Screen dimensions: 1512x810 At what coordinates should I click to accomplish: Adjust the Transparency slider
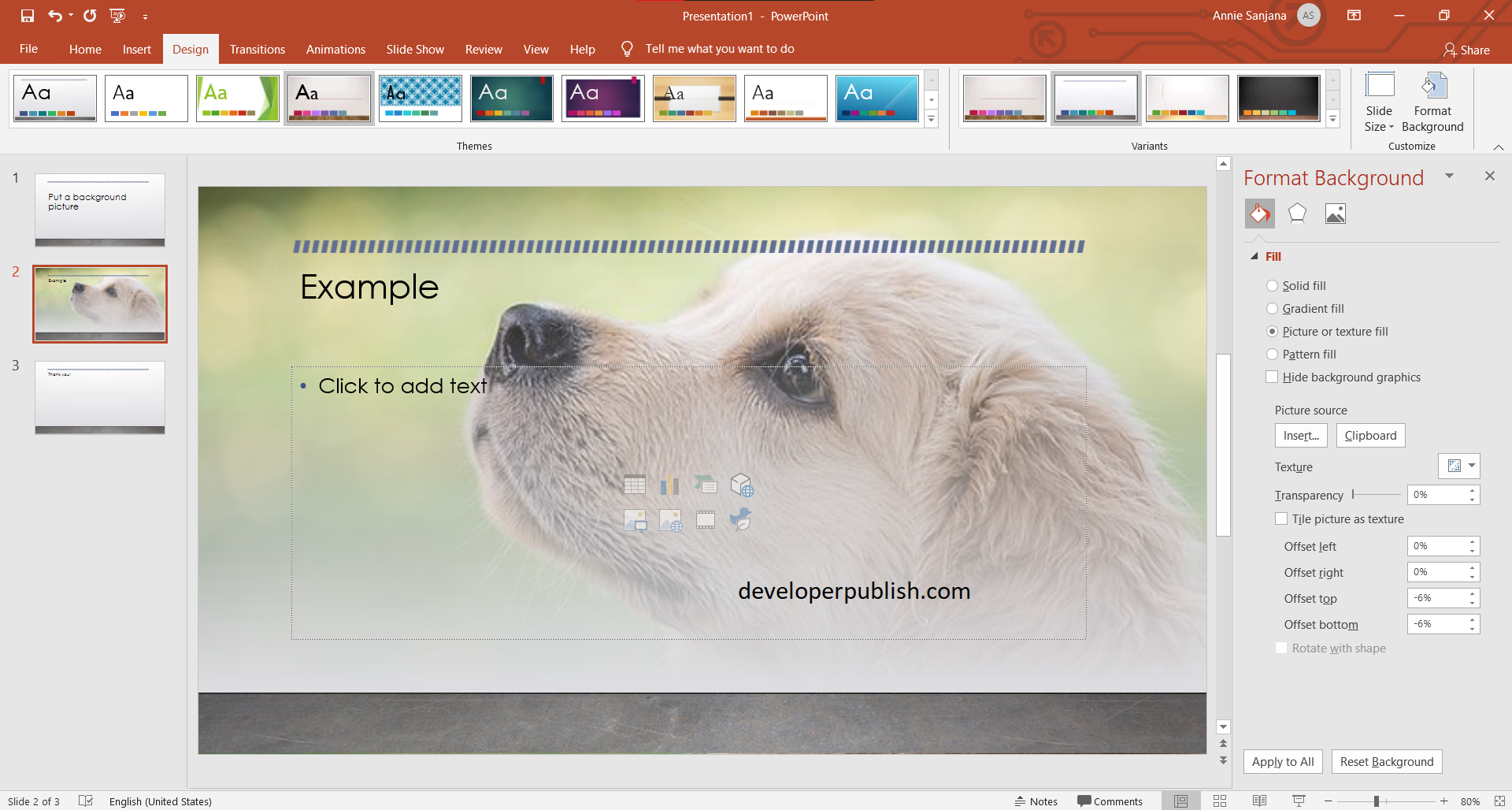click(1353, 495)
